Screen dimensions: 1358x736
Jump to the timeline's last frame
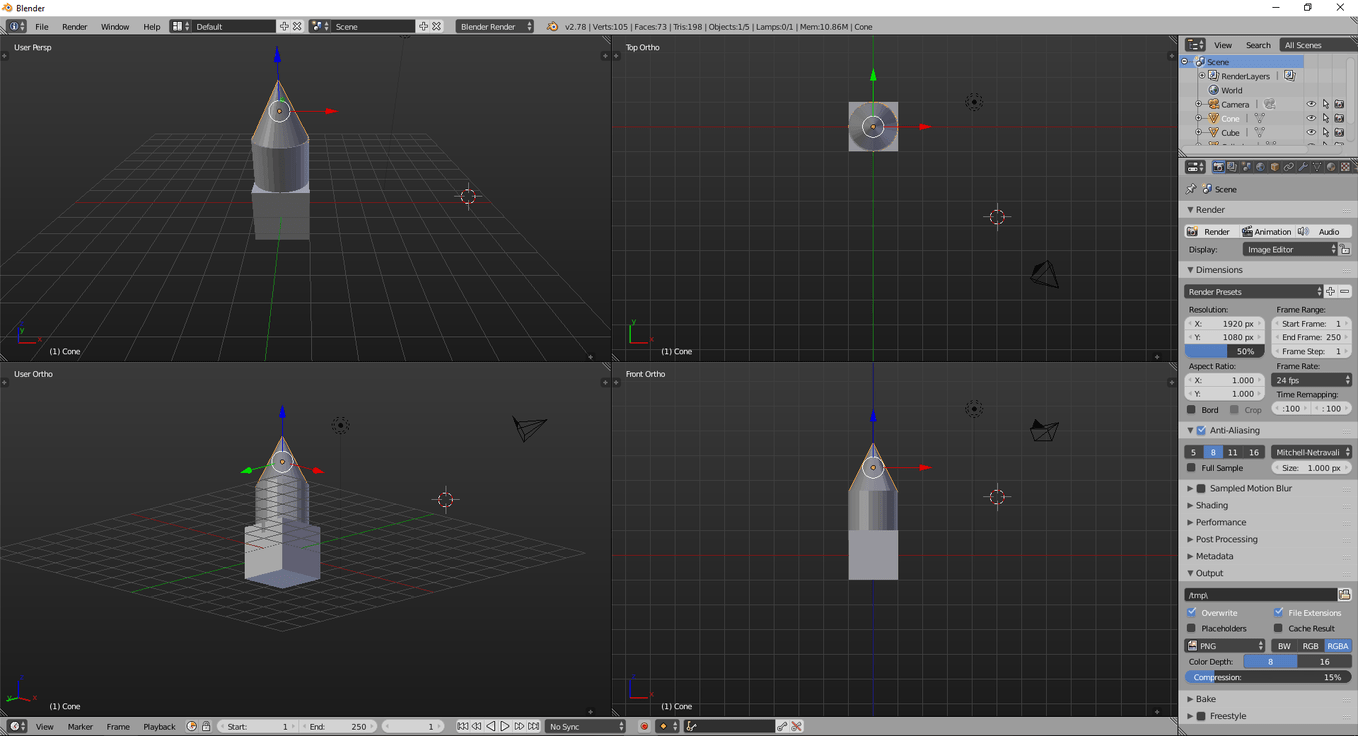tap(533, 727)
